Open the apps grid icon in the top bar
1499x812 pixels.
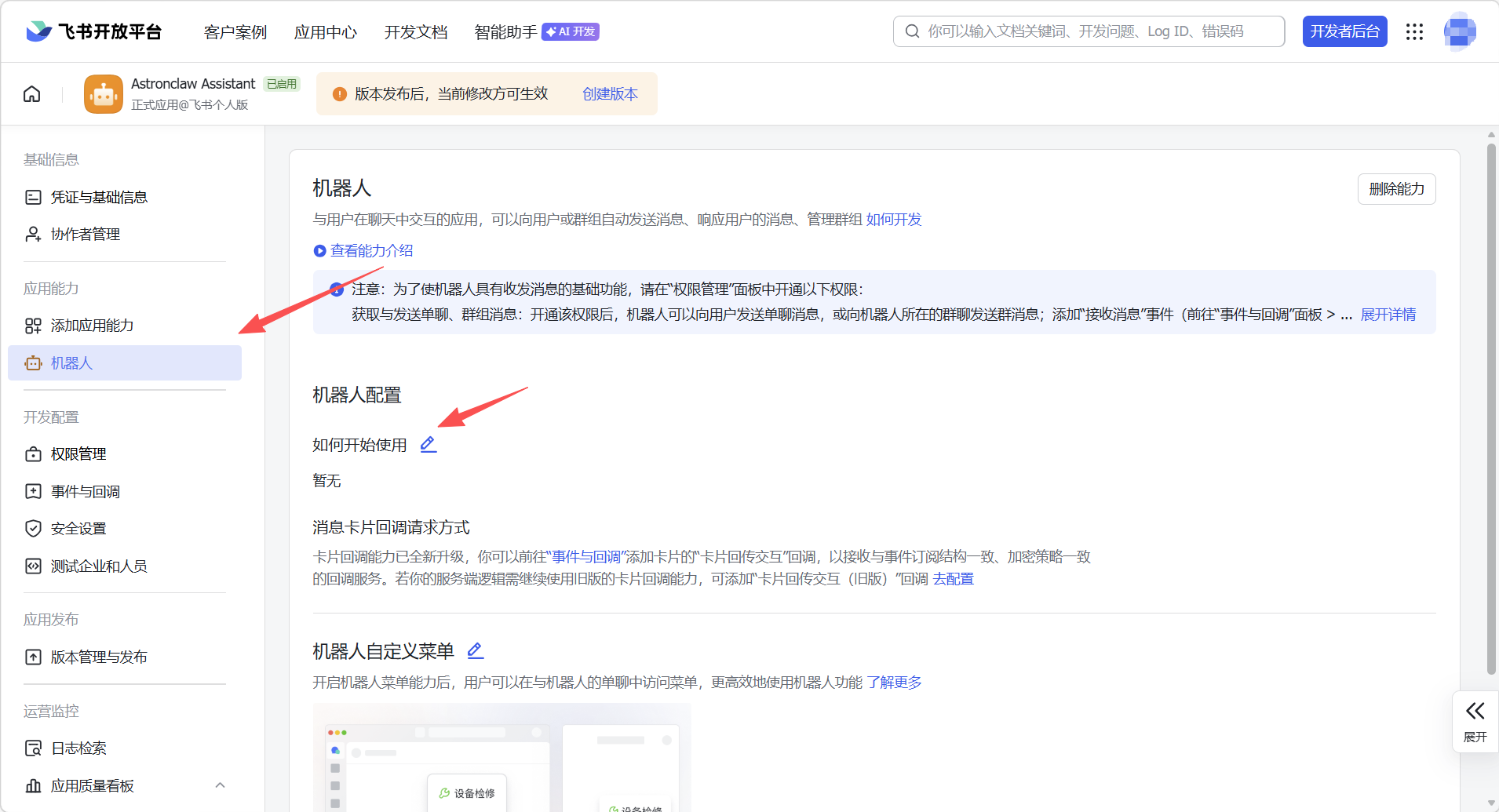1414,31
